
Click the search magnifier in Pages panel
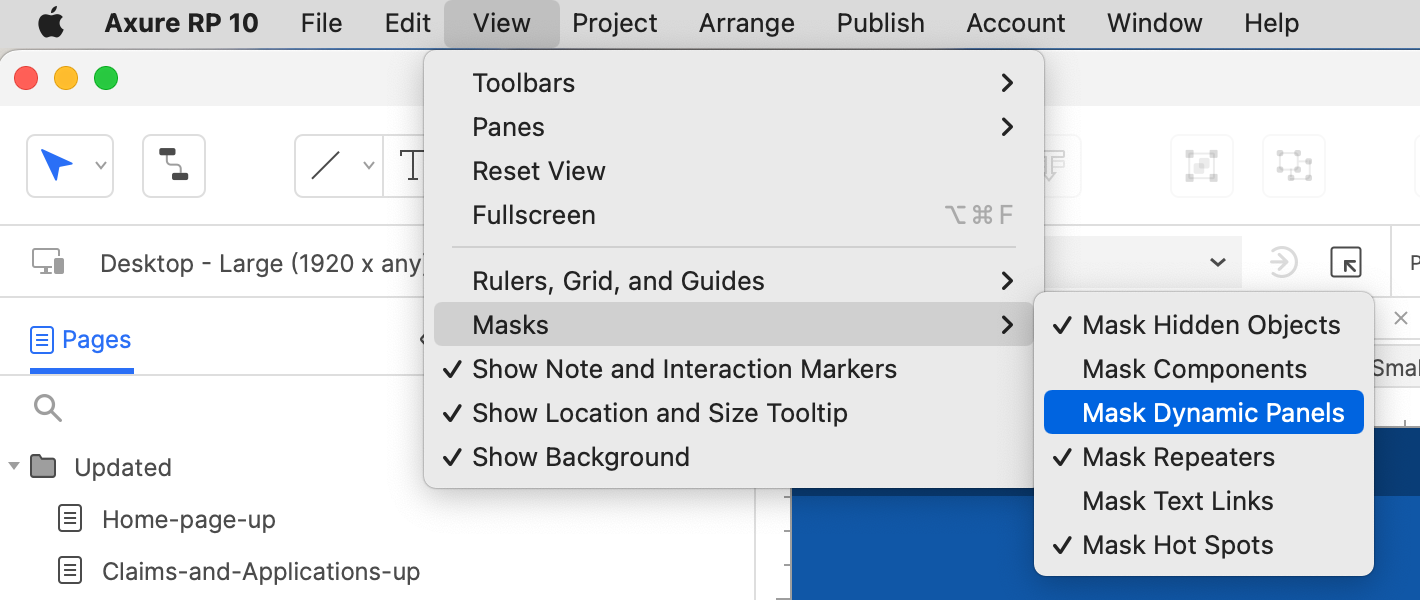[47, 408]
